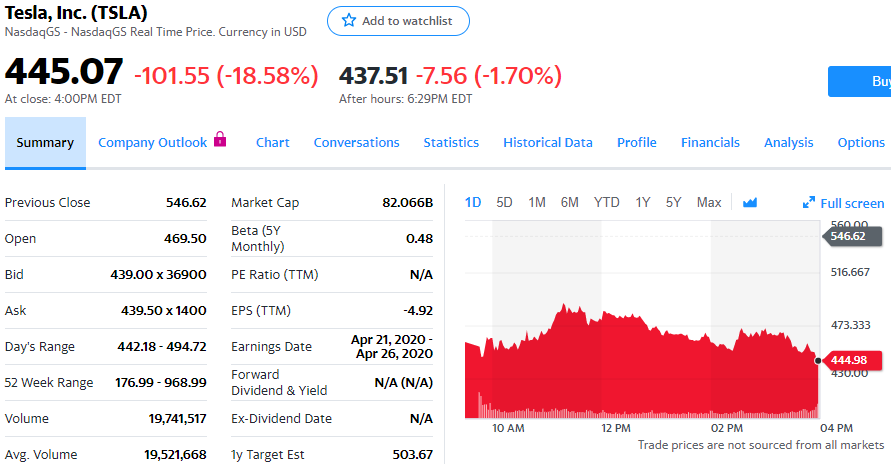The height and width of the screenshot is (464, 891).
Task: Select the YTD chart range
Action: click(x=606, y=203)
